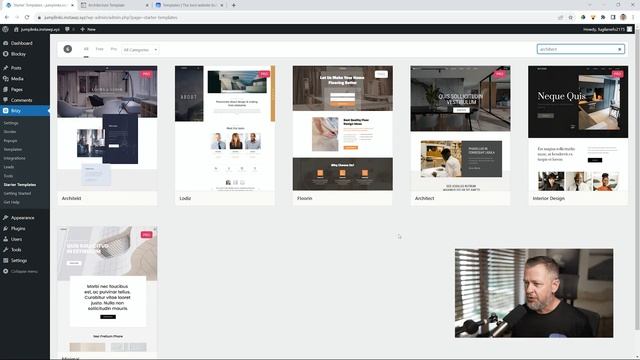Click the Posts pin icon
Screen dimensions: 640x360
[x=5, y=68]
